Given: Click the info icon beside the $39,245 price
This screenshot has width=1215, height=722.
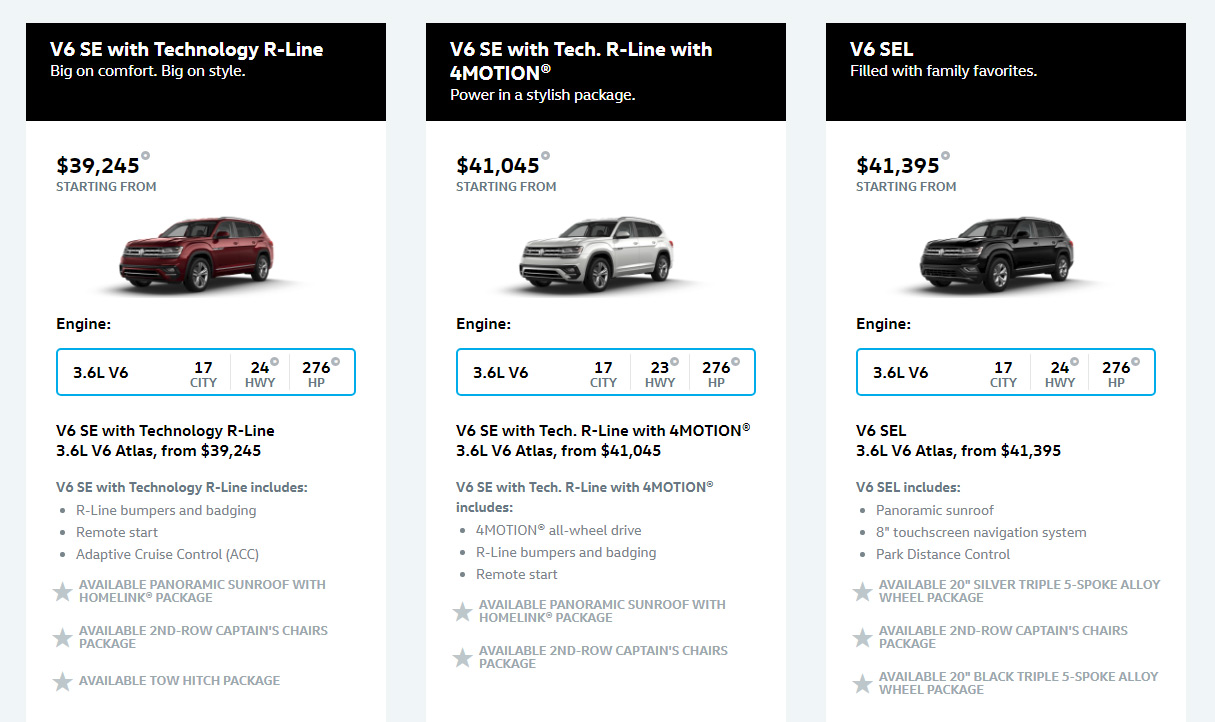Looking at the screenshot, I should pos(145,156).
